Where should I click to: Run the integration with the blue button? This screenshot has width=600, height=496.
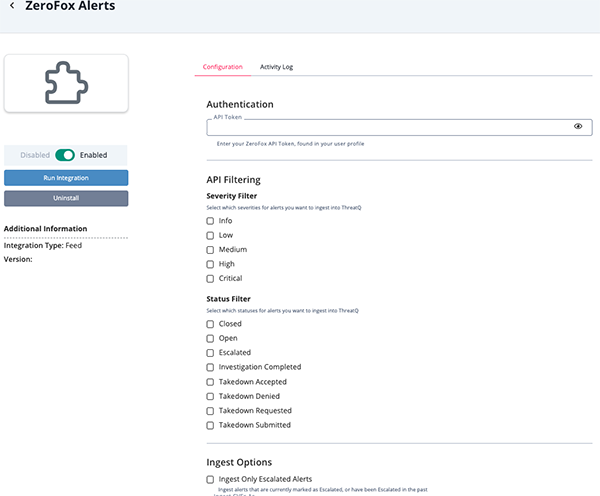pyautogui.click(x=66, y=178)
